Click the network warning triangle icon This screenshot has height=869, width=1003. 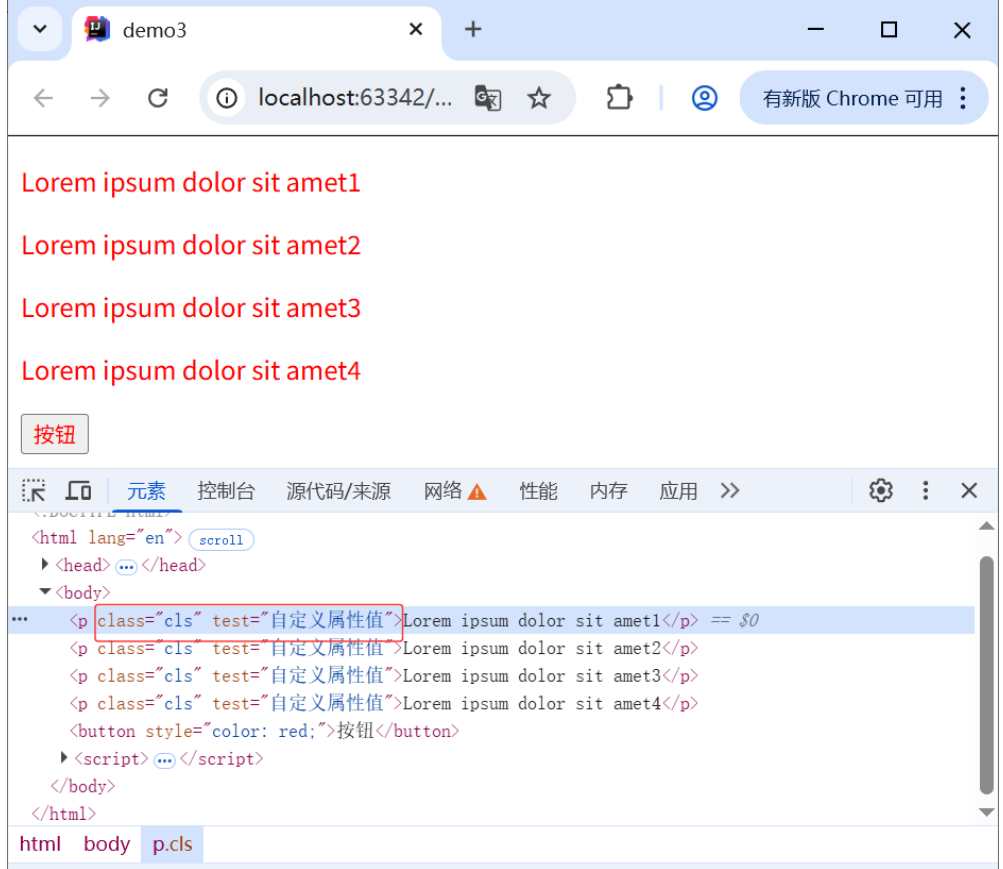(477, 492)
